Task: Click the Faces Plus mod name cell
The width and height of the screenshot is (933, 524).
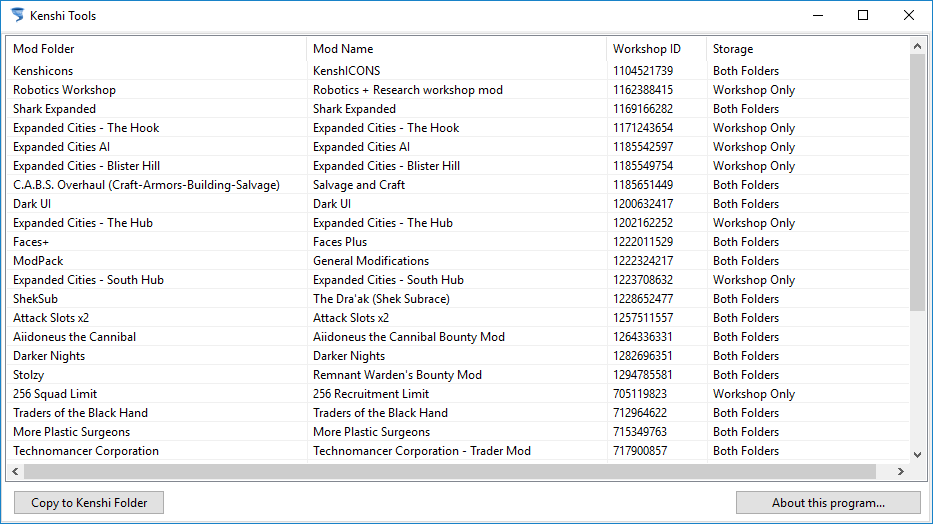Action: coord(340,242)
